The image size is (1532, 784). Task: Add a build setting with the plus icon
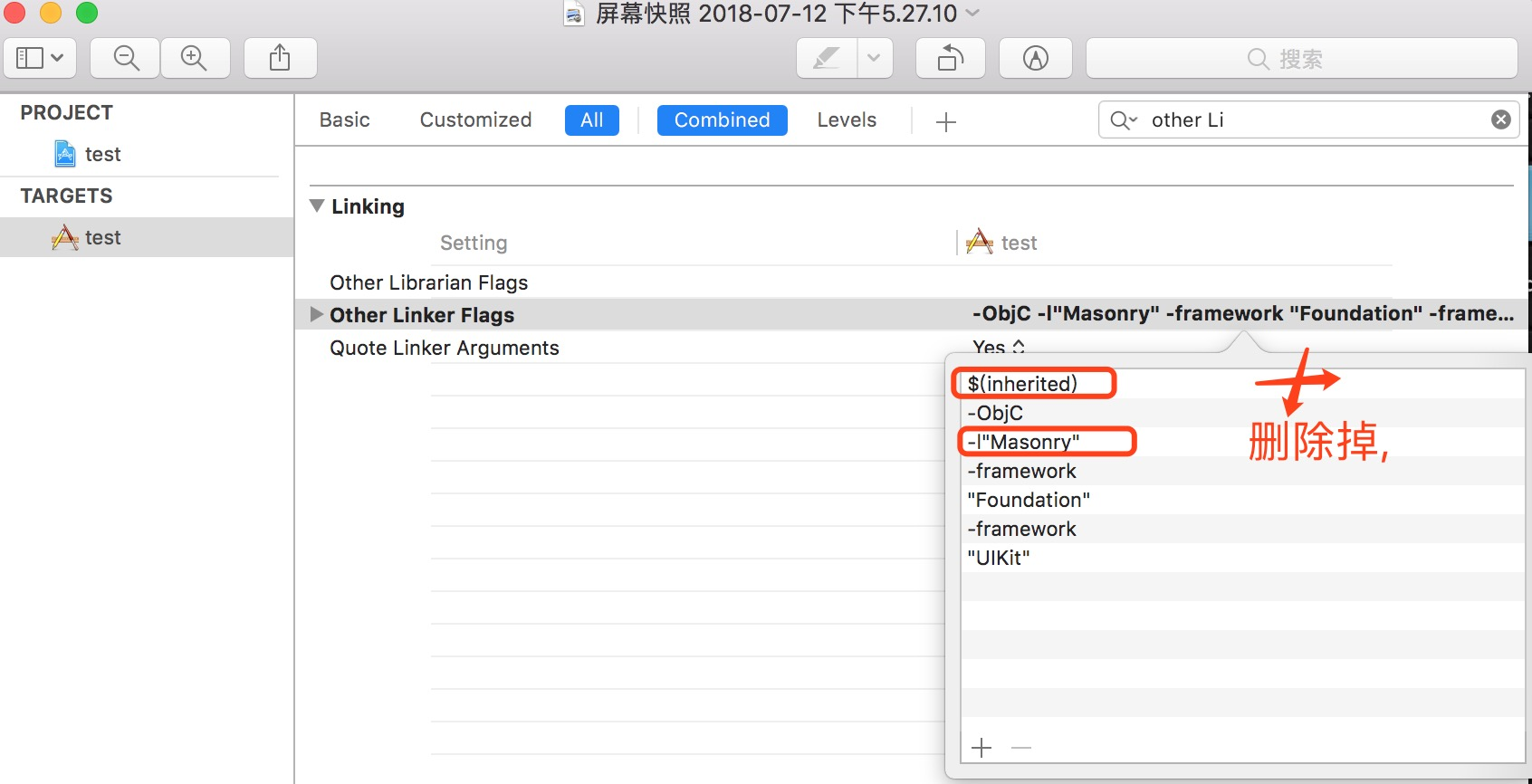pos(945,121)
